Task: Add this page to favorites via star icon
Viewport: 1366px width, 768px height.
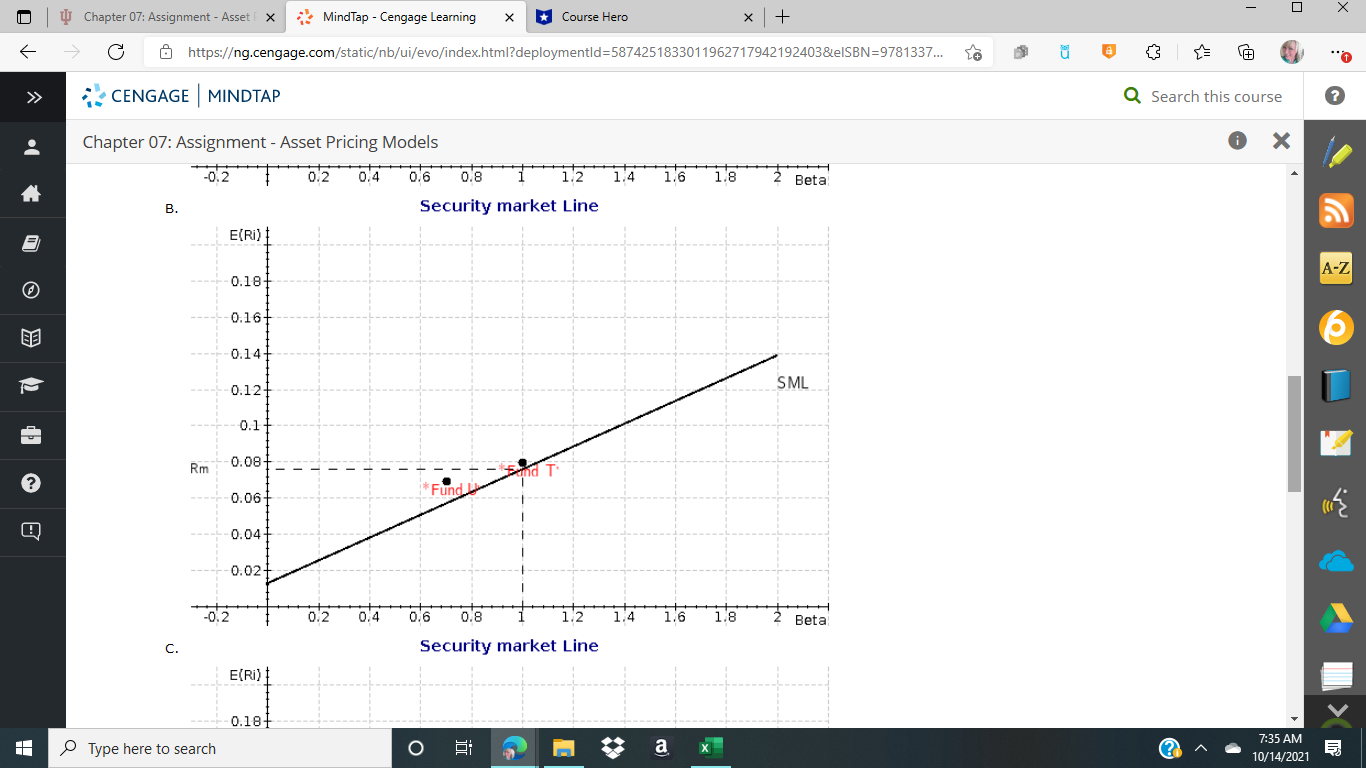Action: click(973, 52)
